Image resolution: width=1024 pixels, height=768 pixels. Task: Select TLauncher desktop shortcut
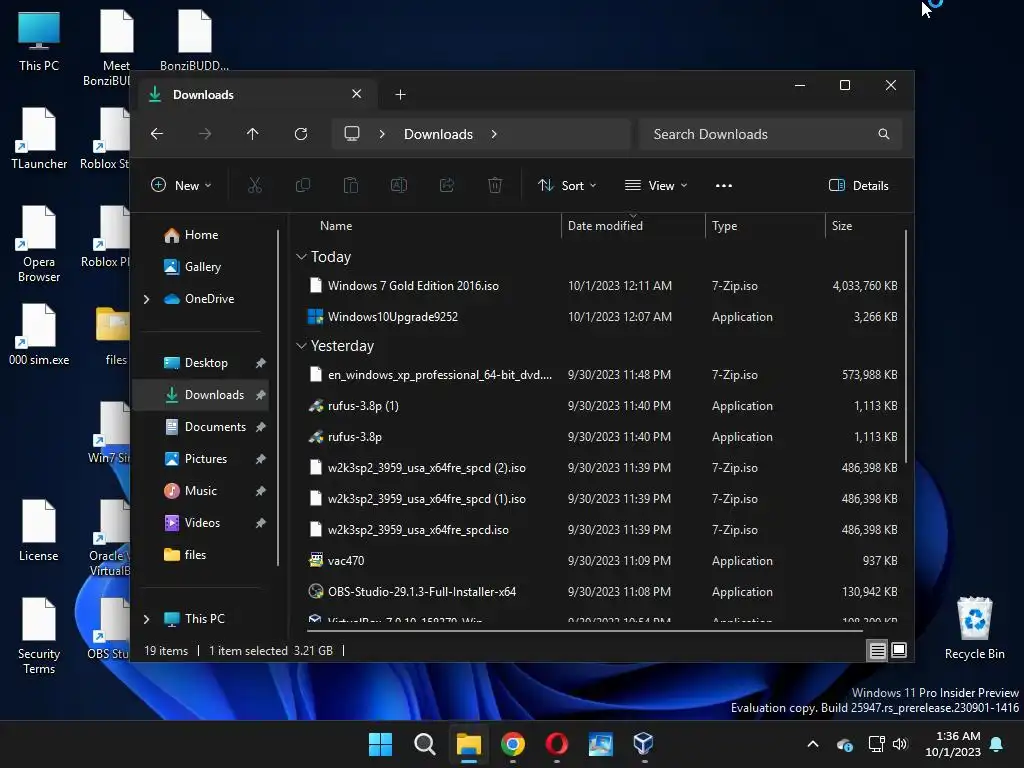(39, 138)
